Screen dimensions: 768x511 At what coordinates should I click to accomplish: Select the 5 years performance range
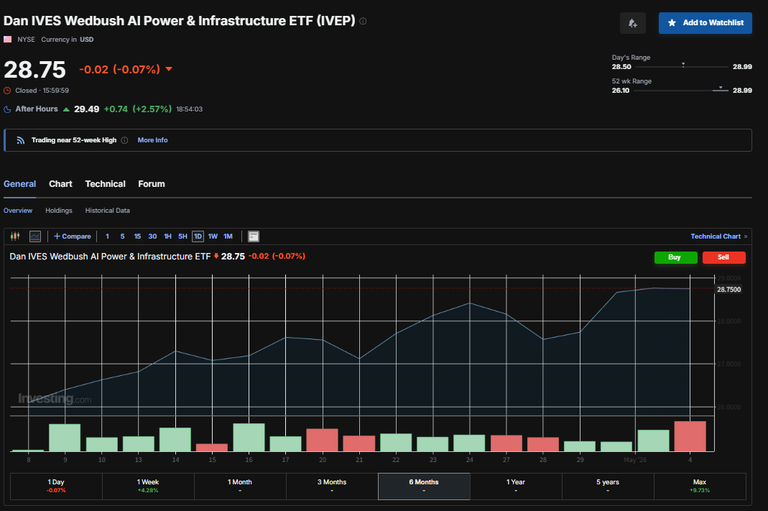pos(608,486)
